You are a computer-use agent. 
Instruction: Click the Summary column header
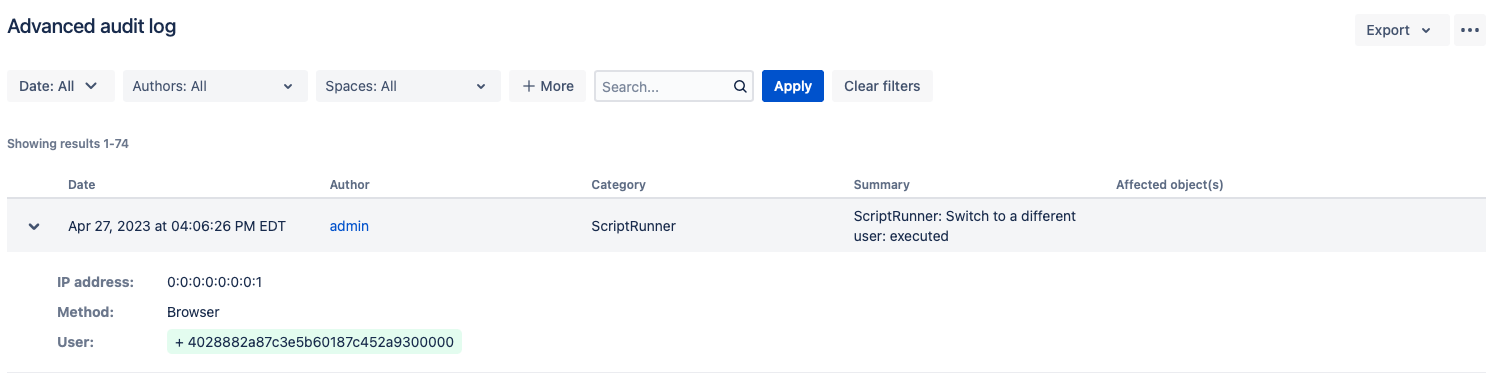(882, 185)
